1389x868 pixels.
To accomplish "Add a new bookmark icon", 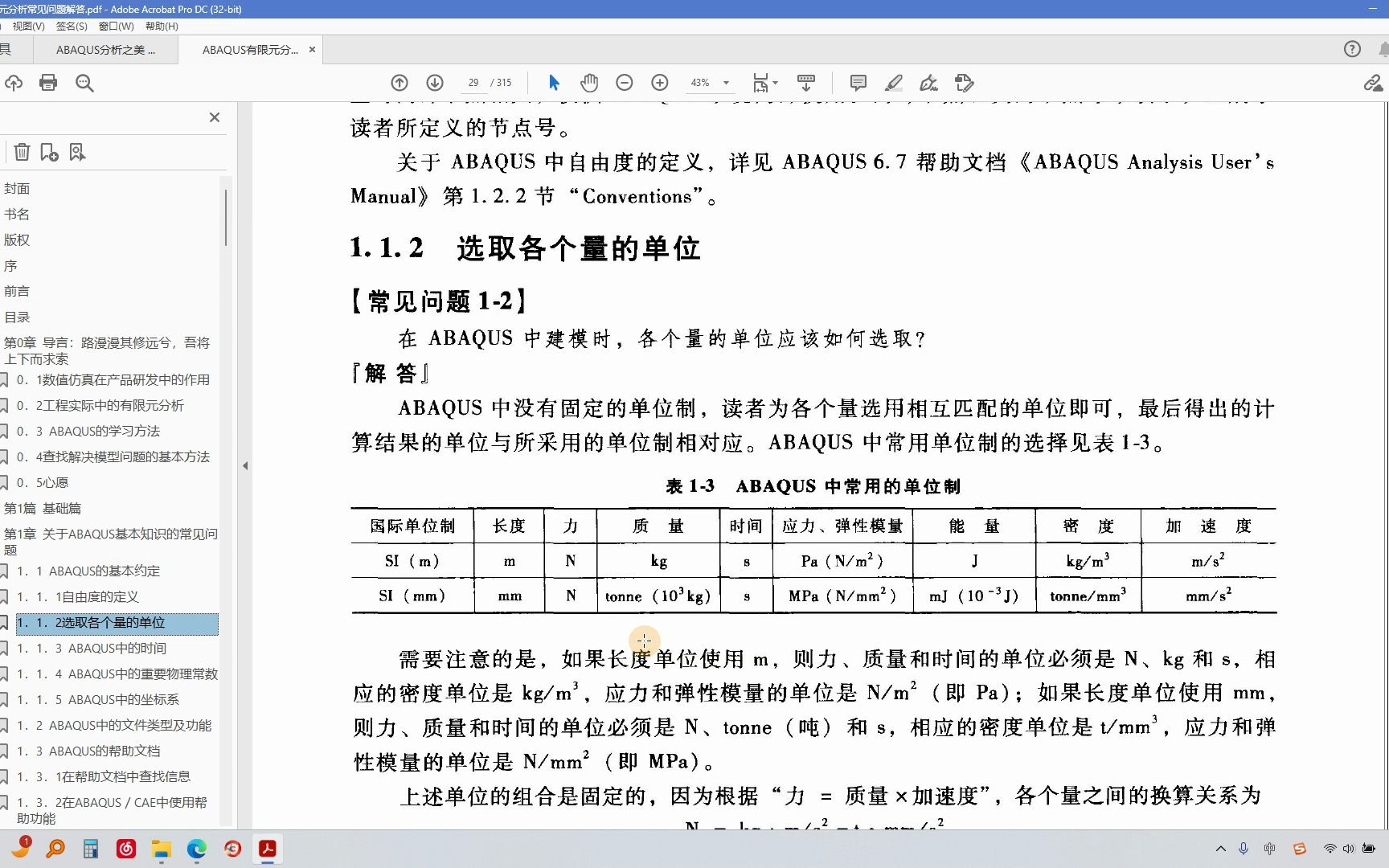I will (x=49, y=152).
